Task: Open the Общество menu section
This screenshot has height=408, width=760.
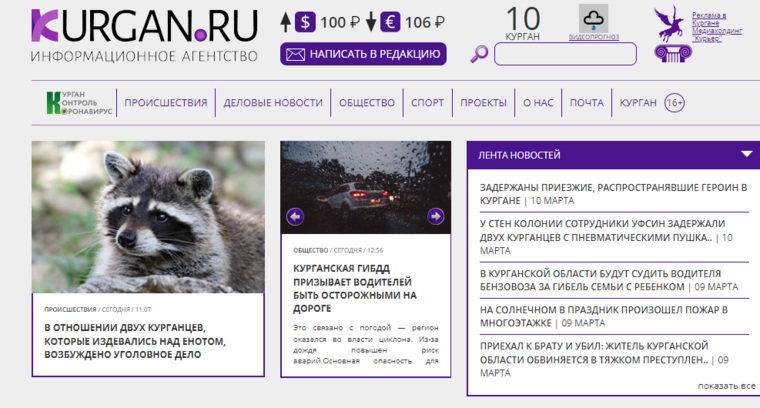Action: pos(367,103)
